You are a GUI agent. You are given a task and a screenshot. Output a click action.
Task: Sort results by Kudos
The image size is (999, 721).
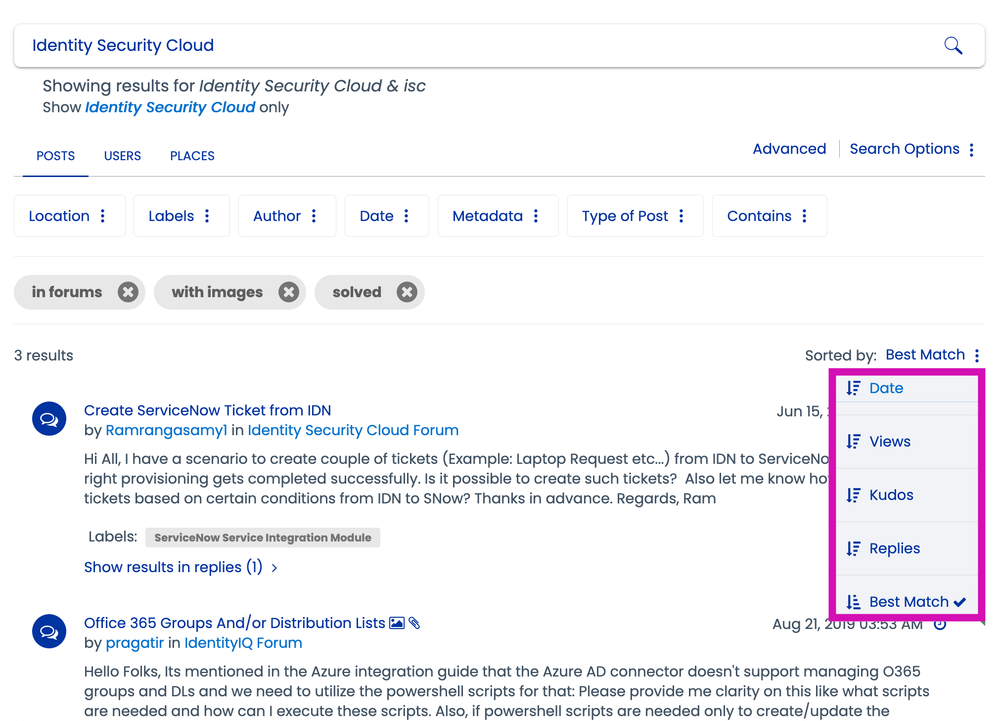(891, 495)
